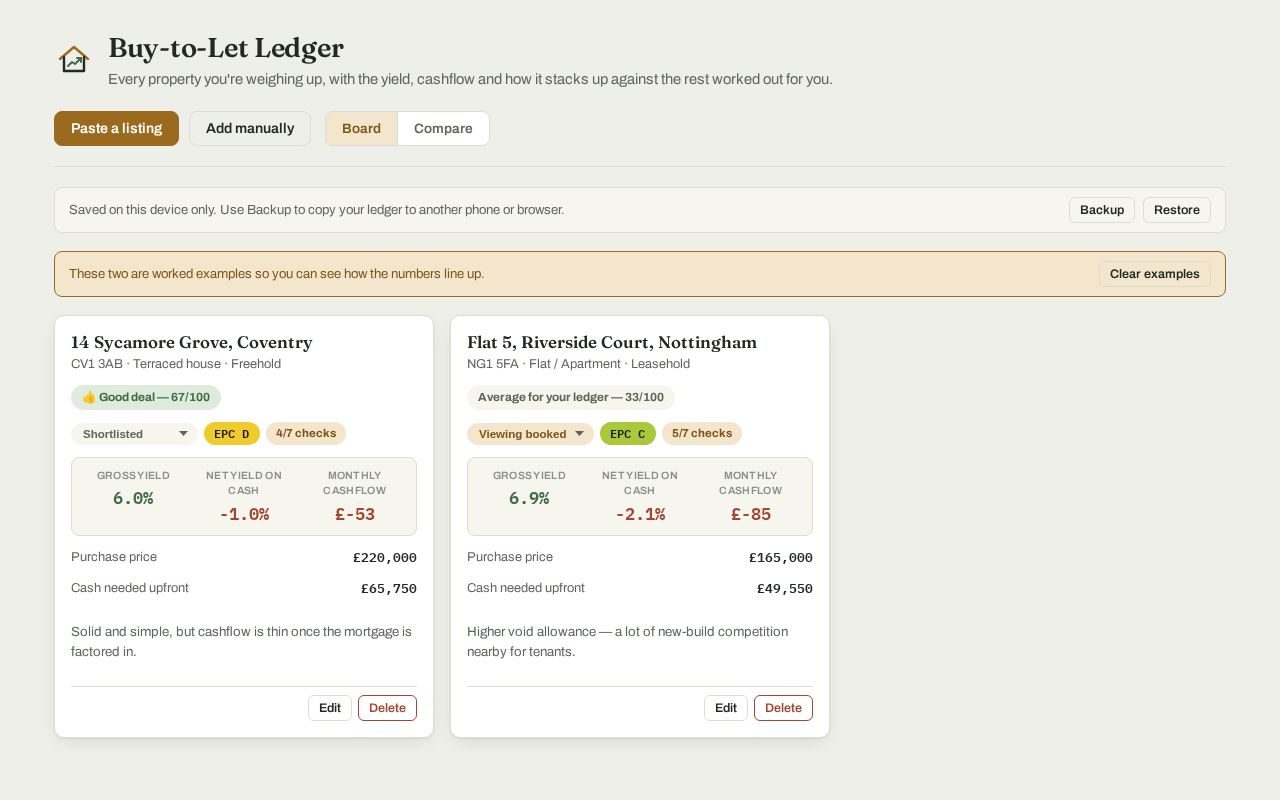Screen dimensions: 1280x800
Task: Open the Viewing booked status dropdown
Action: [x=530, y=434]
